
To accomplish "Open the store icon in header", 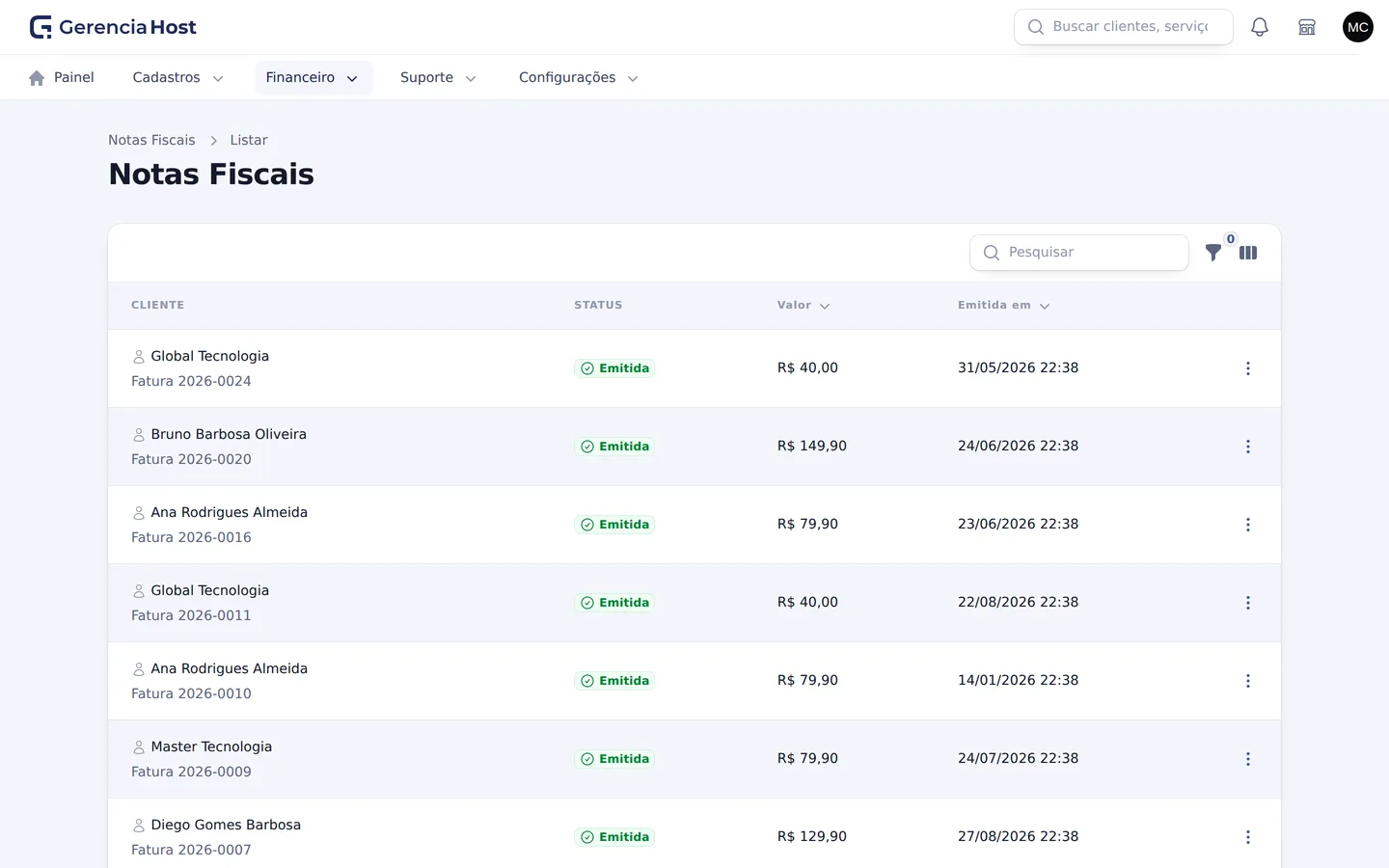I will click(1307, 27).
